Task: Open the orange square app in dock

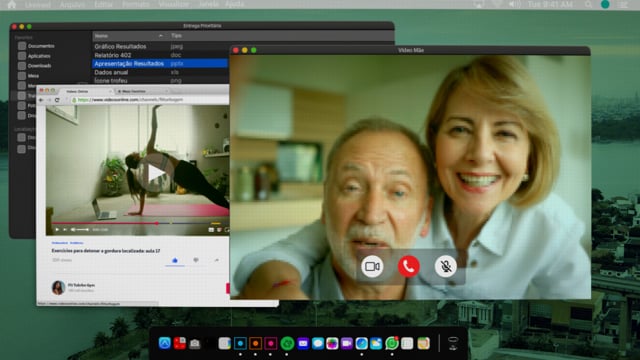Action: point(256,344)
